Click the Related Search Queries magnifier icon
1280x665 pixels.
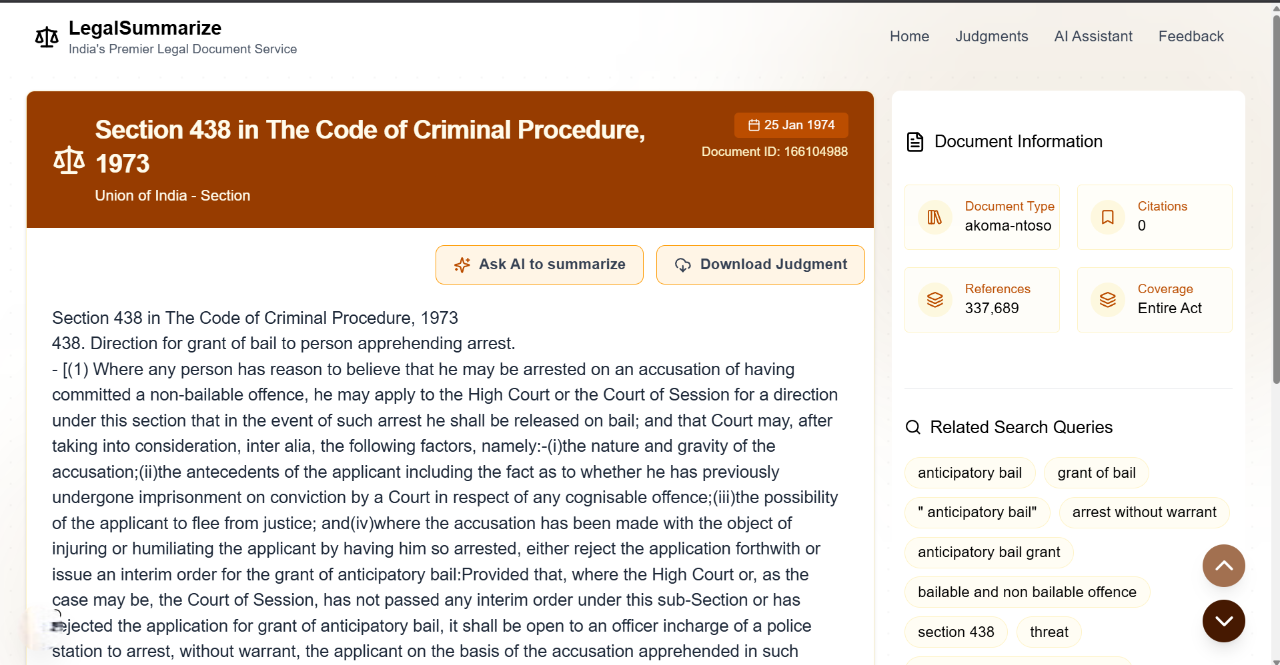click(913, 427)
